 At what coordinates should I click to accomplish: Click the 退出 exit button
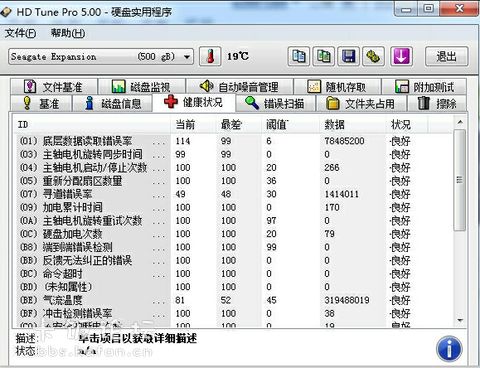(446, 56)
